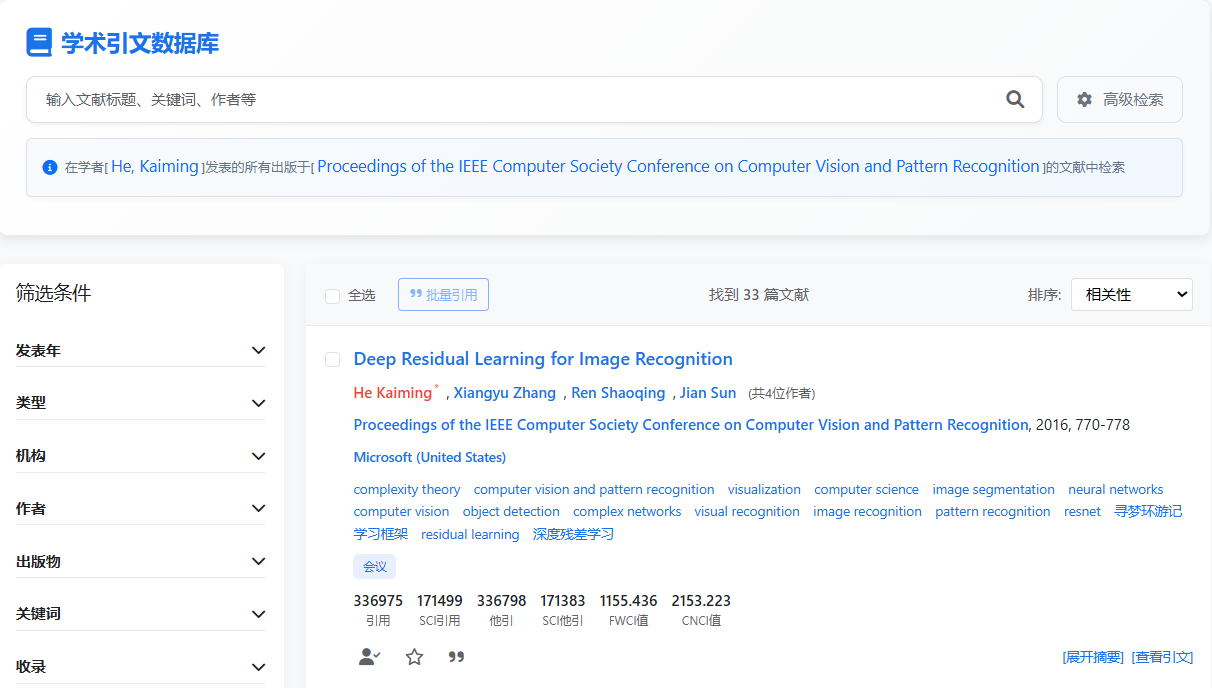Open Deep Residual Learning for Image Recognition title
Image resolution: width=1212 pixels, height=688 pixels.
coord(543,359)
